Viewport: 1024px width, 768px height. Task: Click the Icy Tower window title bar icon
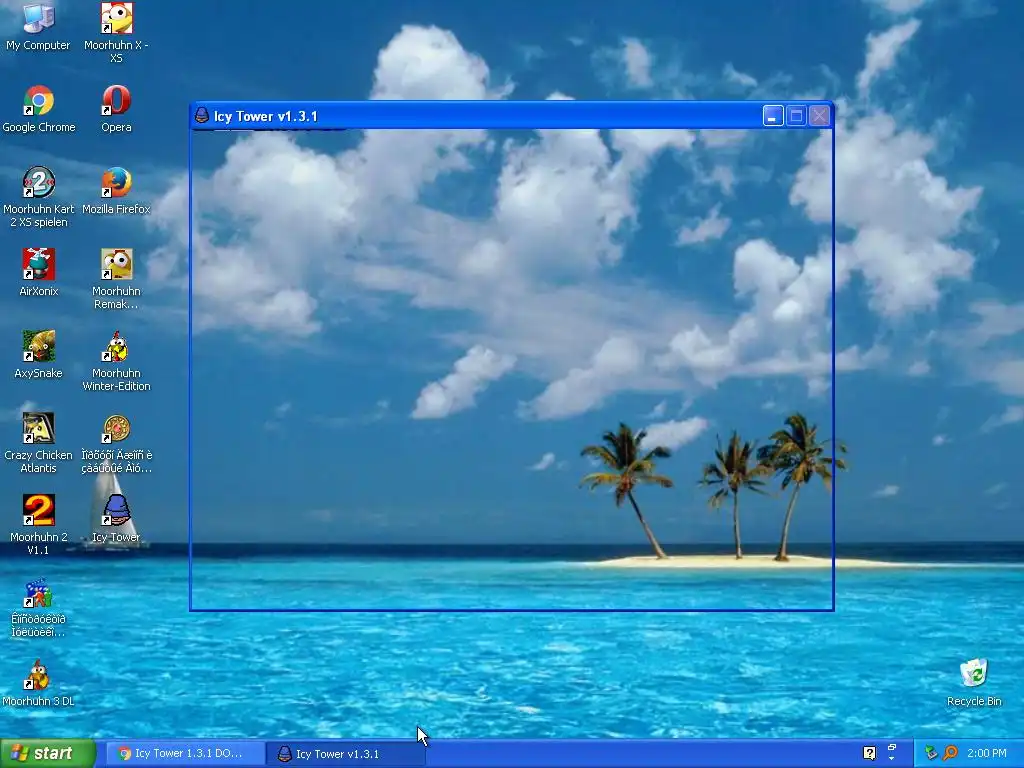[x=202, y=116]
